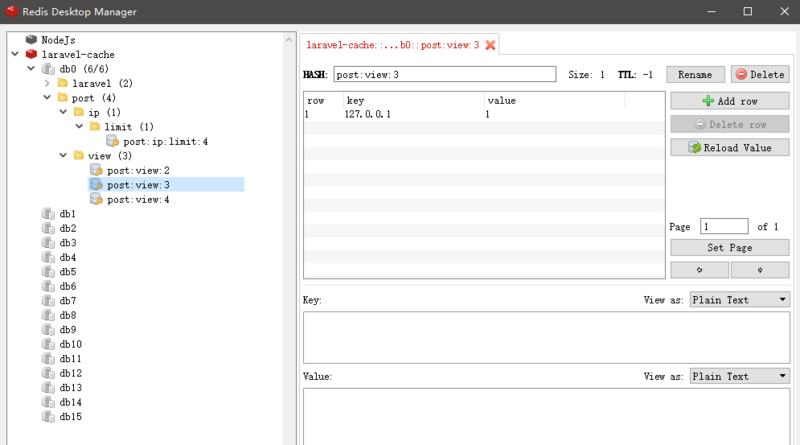Click the db5 database icon
The image size is (800, 445).
[48, 272]
